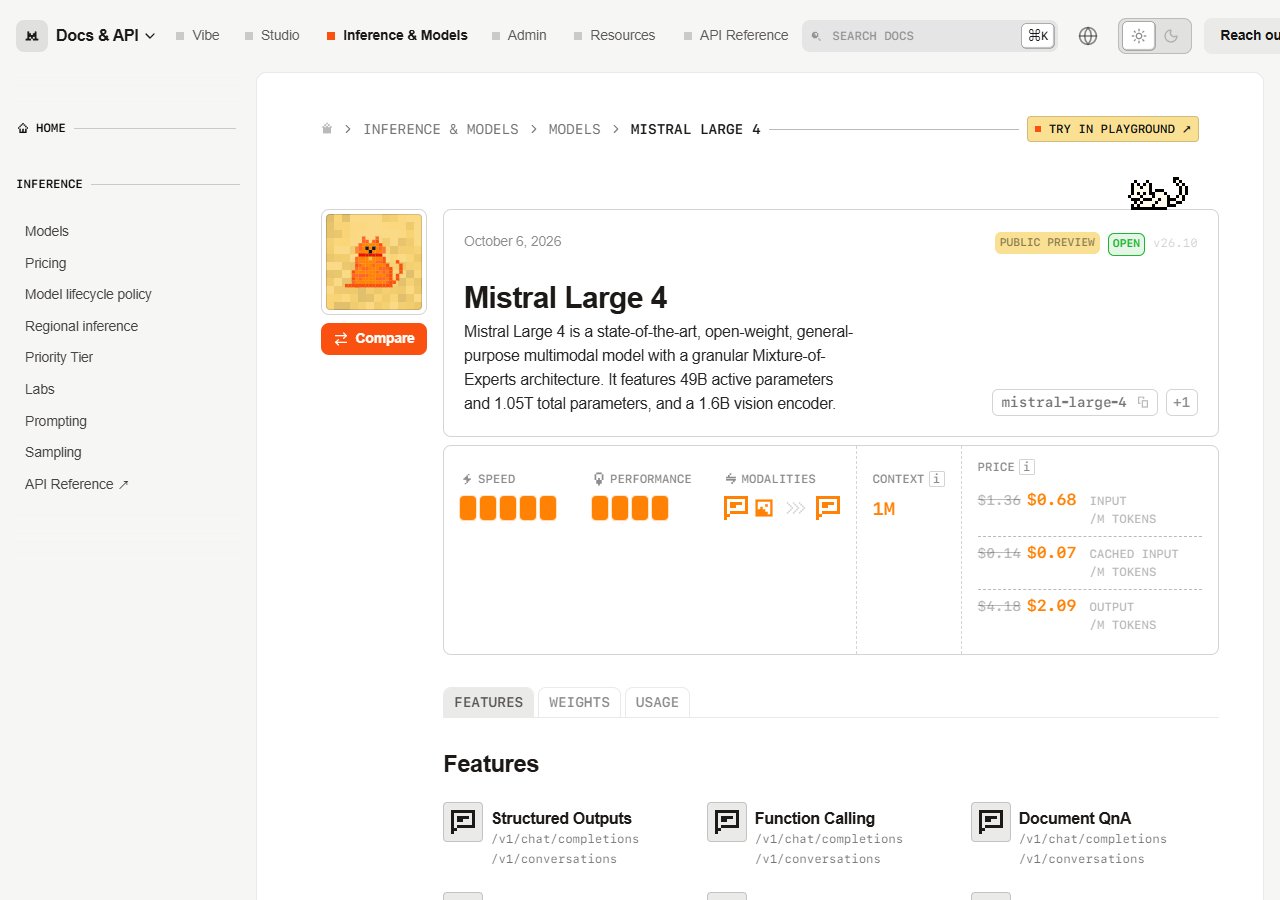1280x900 pixels.
Task: Click Inference & Models breadcrumb link
Action: (441, 129)
